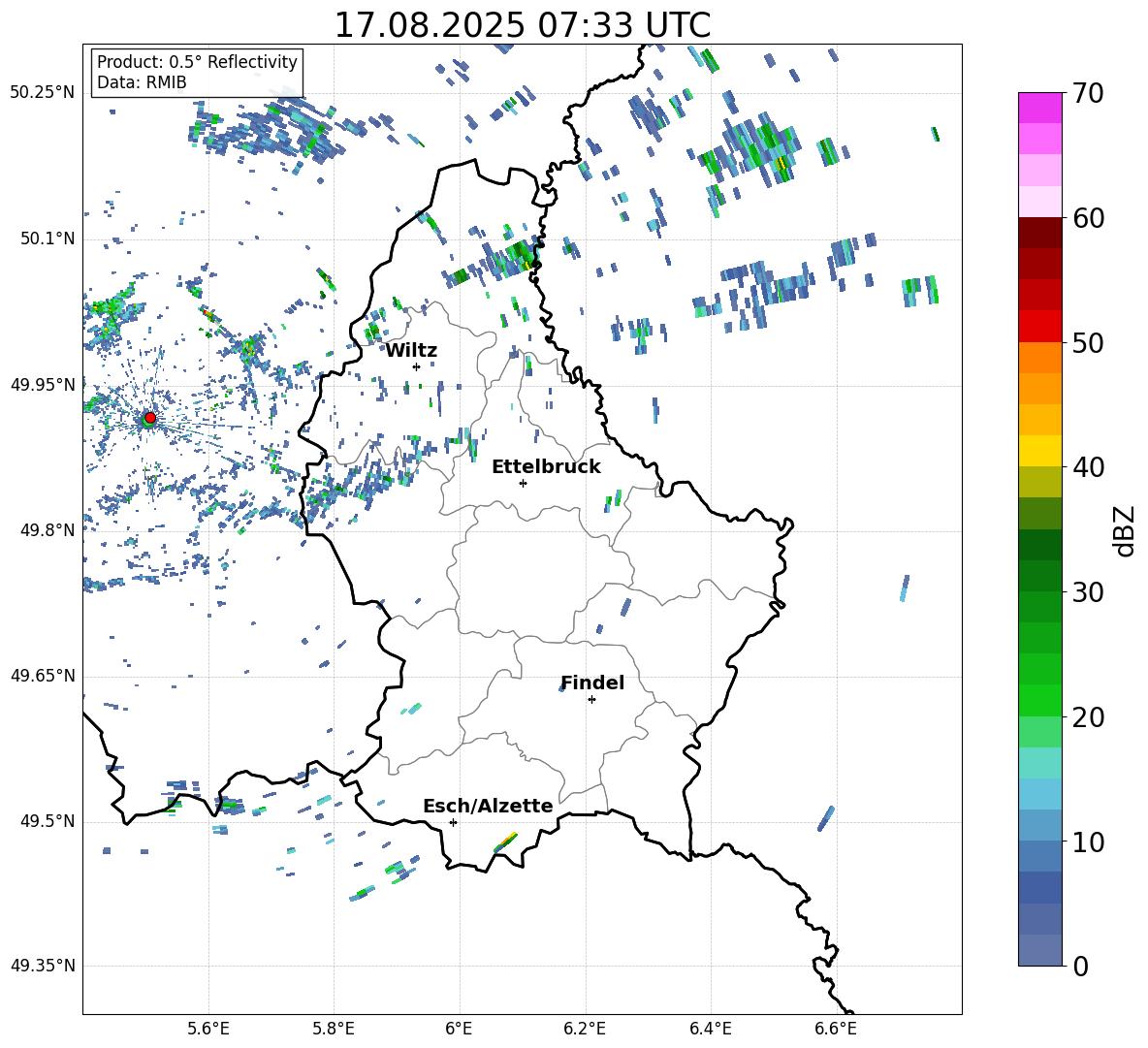This screenshot has height=1048, width=1148.
Task: Click the dBZ colorbar axis label
Action: (1125, 530)
